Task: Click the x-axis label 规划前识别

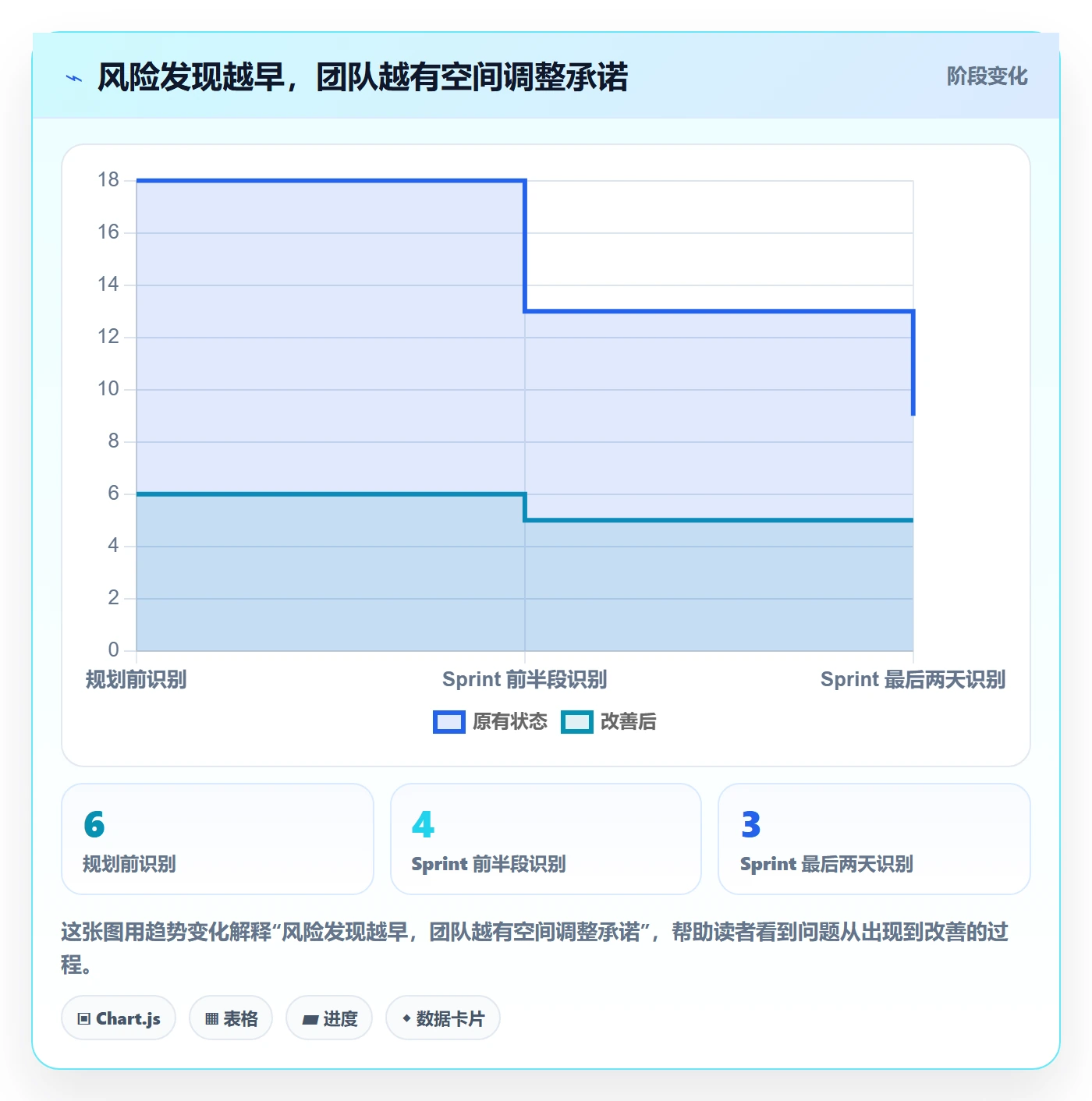Action: (136, 680)
